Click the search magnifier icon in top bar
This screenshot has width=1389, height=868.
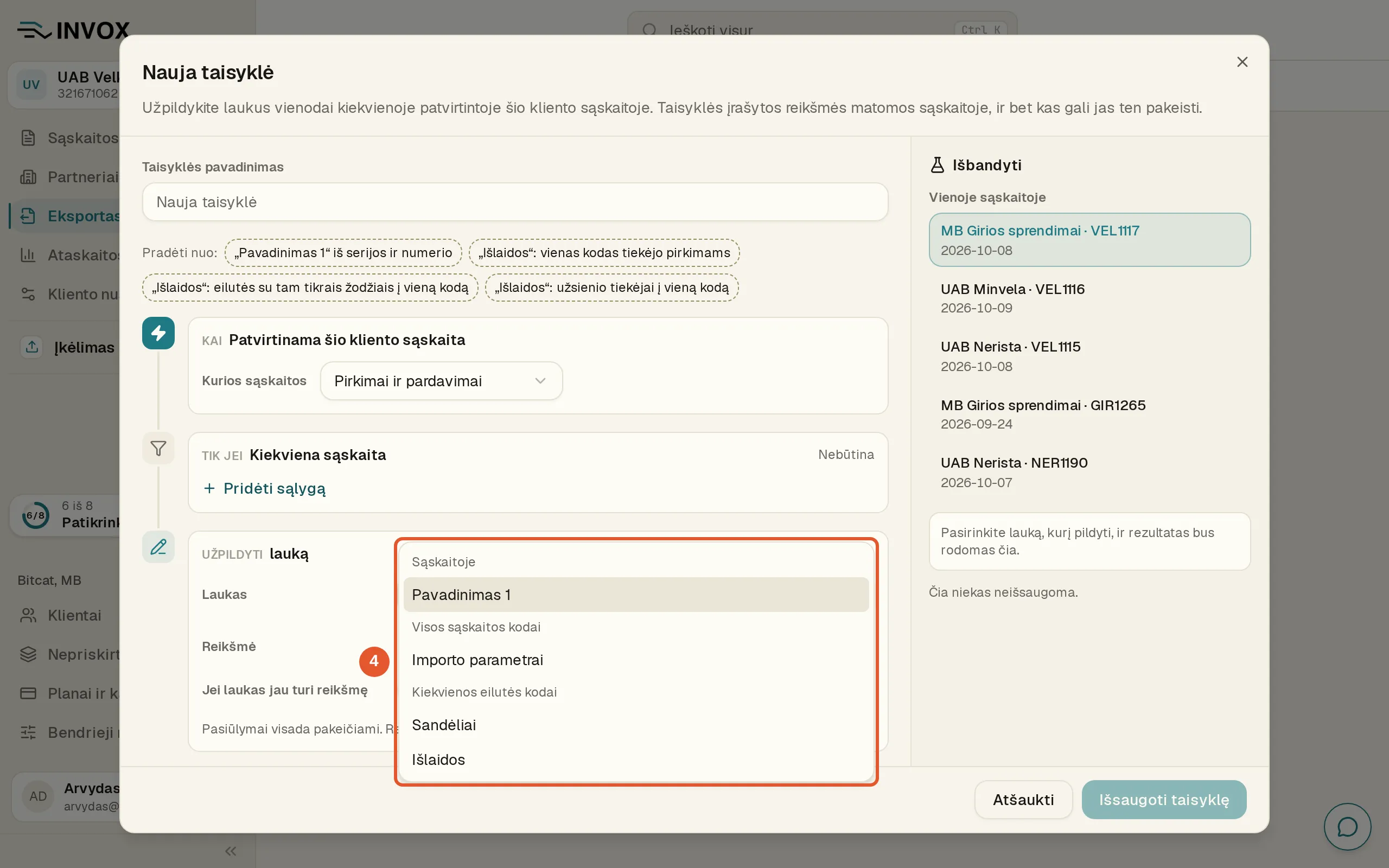[649, 30]
